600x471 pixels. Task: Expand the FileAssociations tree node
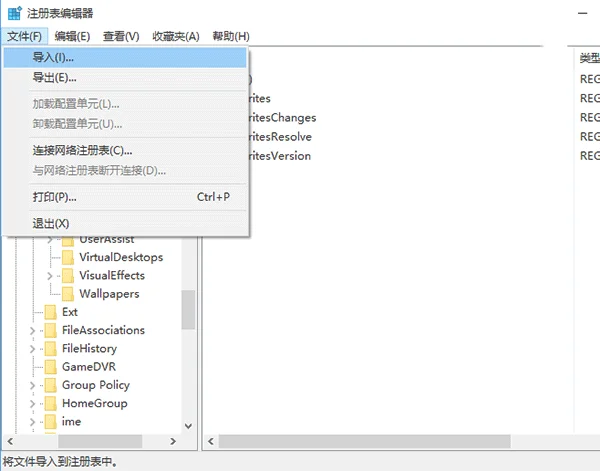33,331
